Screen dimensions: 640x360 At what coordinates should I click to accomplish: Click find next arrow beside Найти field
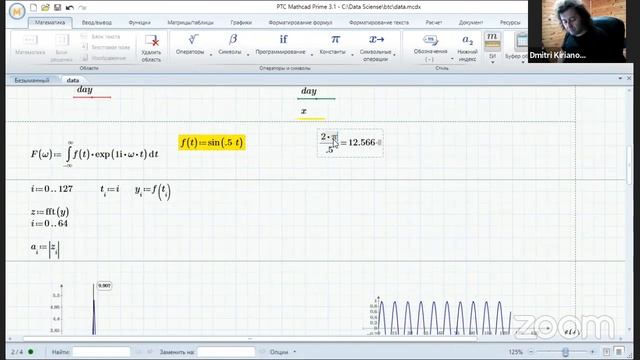(149, 351)
